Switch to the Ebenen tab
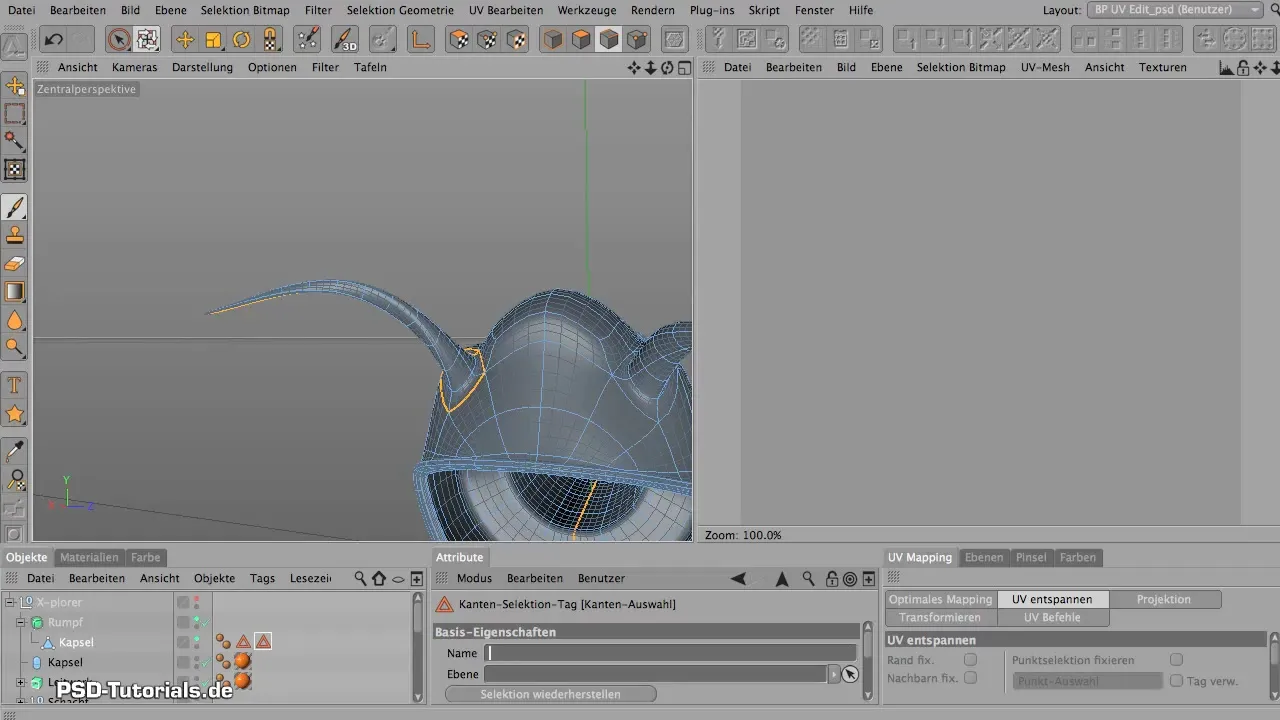This screenshot has width=1280, height=720. tap(983, 557)
